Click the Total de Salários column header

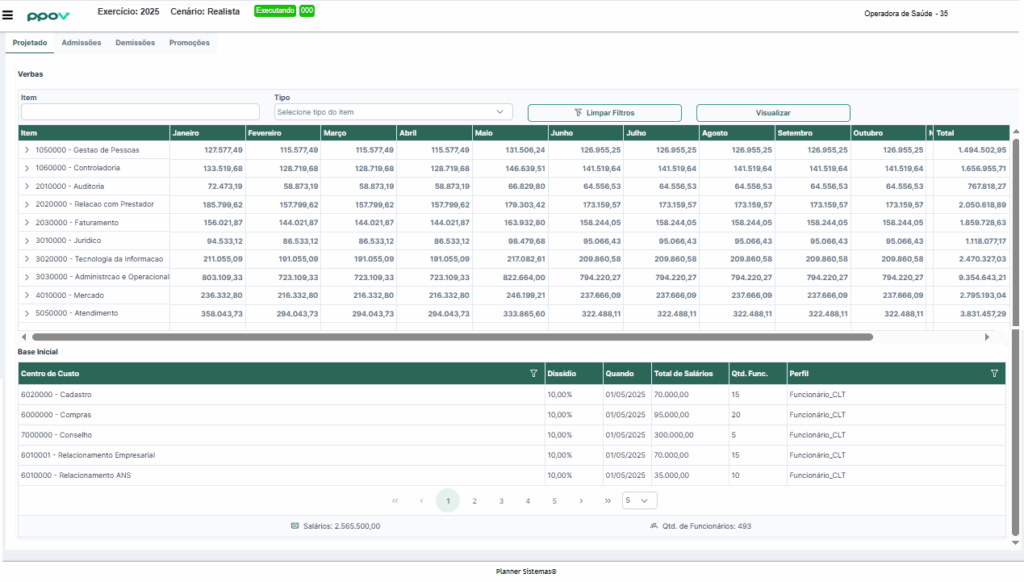690,374
